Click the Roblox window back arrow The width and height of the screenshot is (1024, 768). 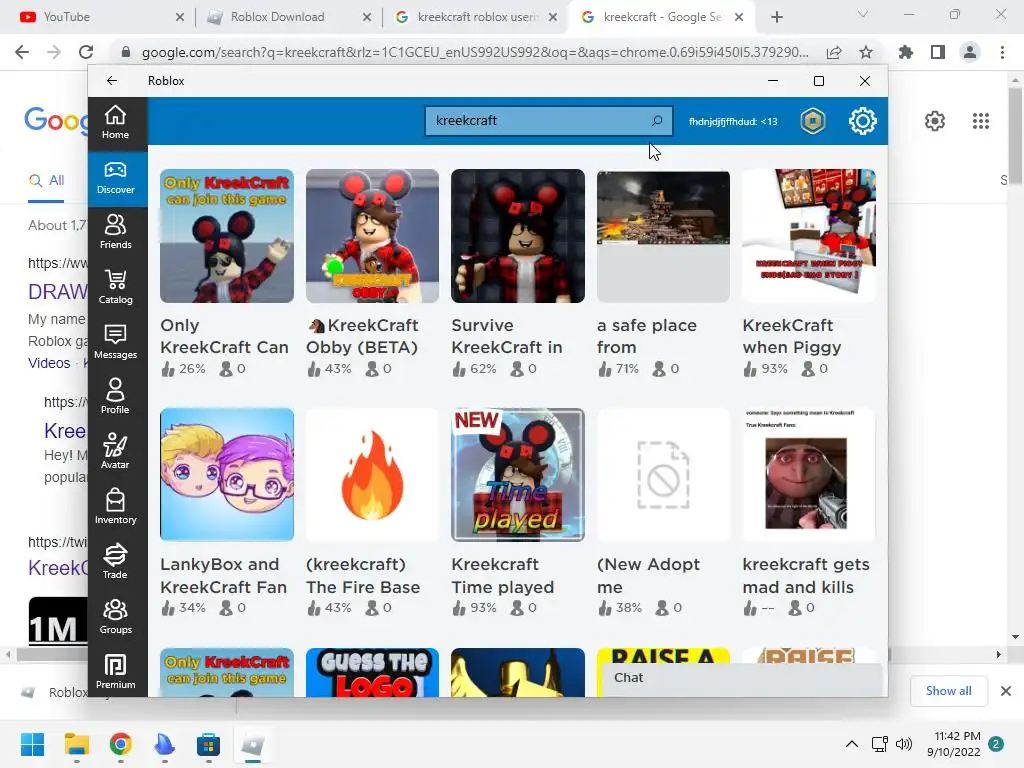point(112,81)
